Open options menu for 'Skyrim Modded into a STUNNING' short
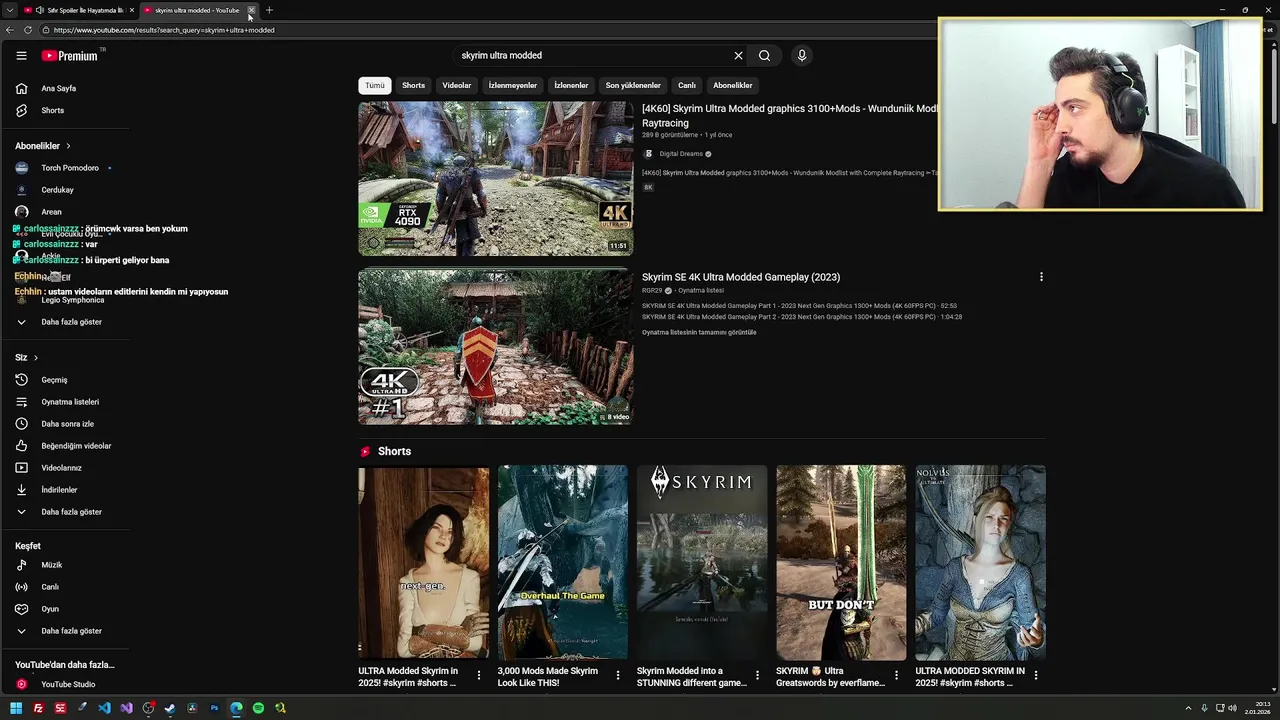The width and height of the screenshot is (1280, 720). coord(757,676)
